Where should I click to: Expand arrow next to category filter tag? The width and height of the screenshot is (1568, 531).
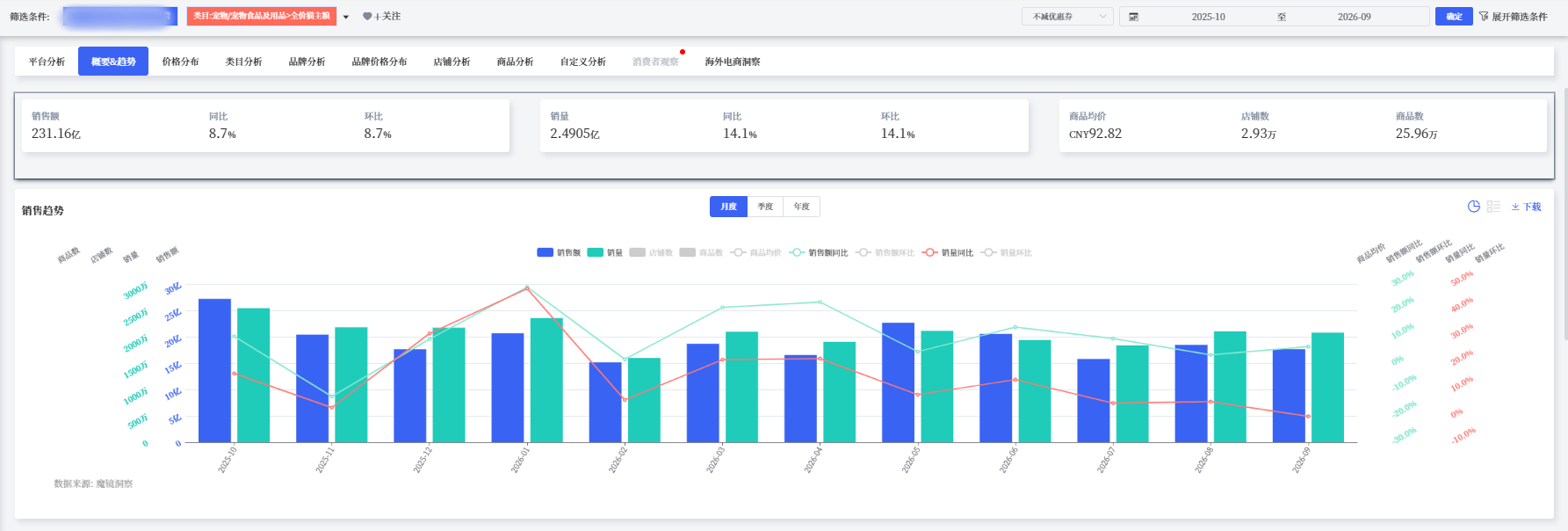(x=346, y=17)
